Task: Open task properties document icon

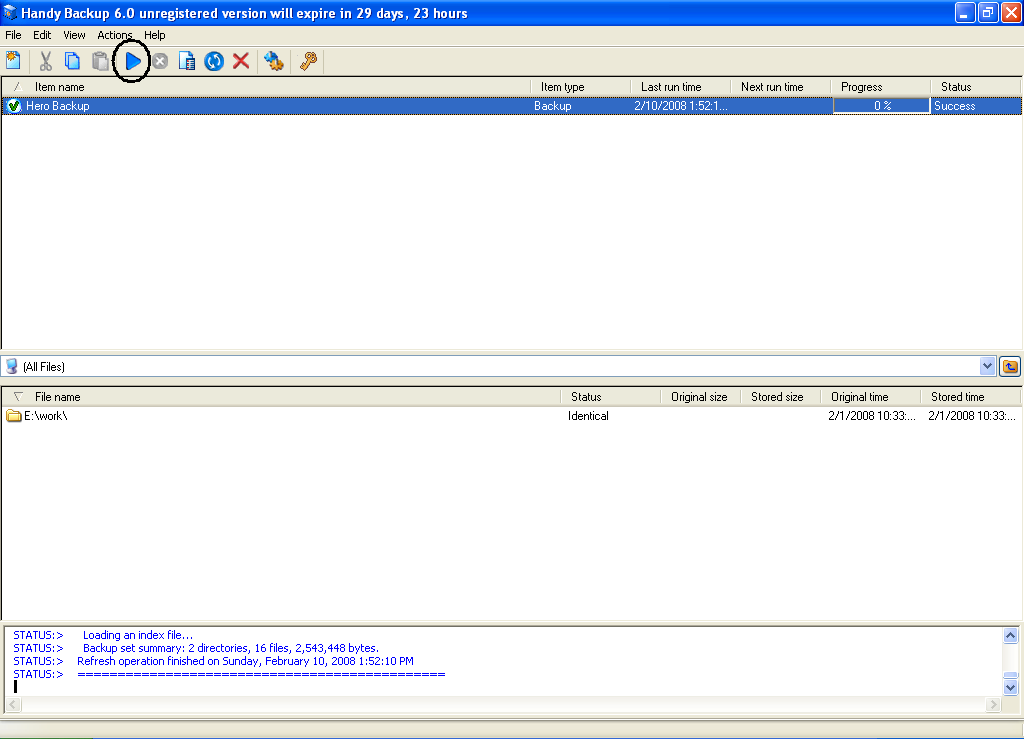Action: (187, 61)
